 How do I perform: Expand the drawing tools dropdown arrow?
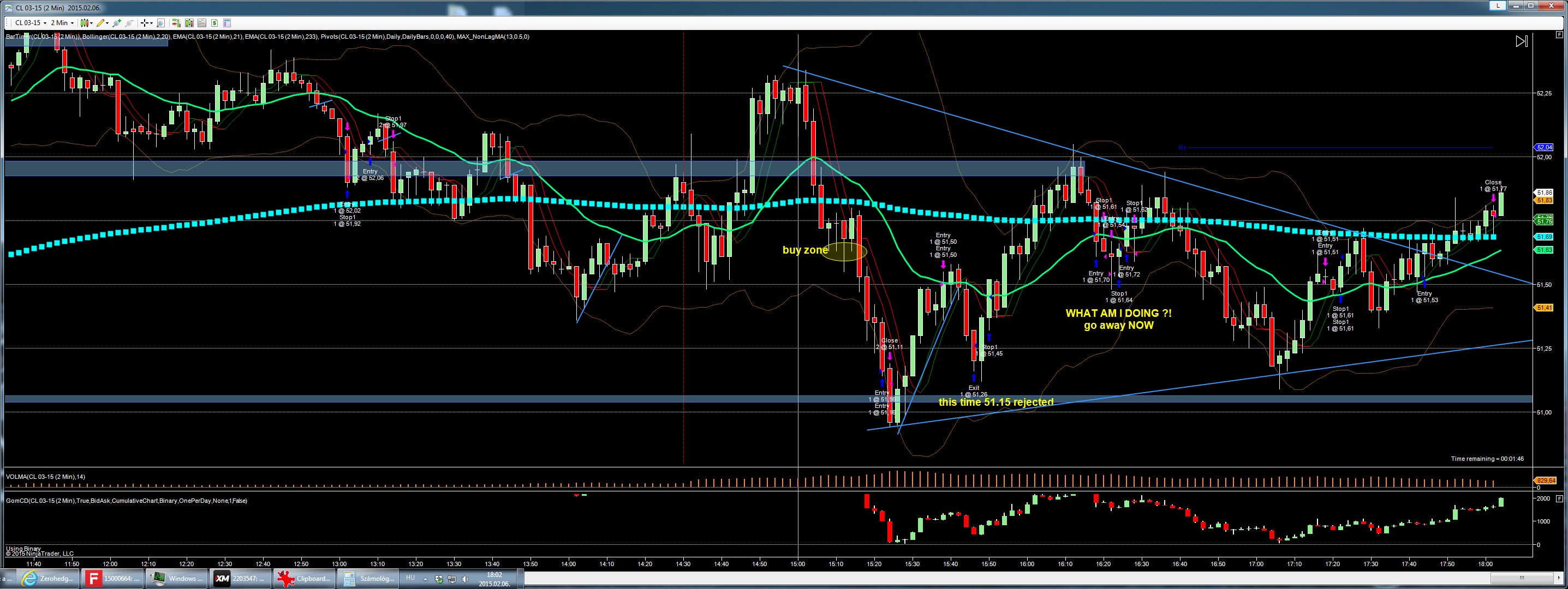click(x=107, y=23)
